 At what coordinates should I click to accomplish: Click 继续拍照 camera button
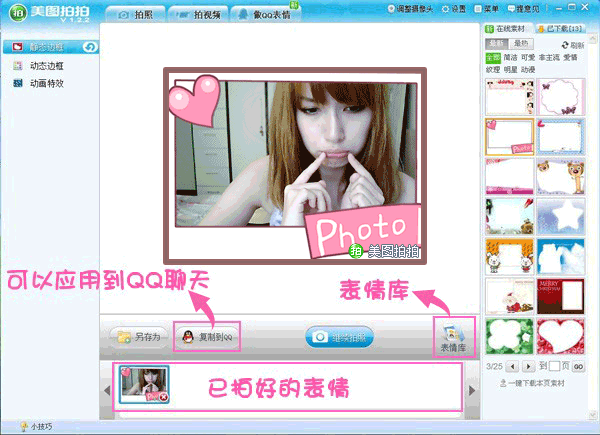tap(340, 337)
